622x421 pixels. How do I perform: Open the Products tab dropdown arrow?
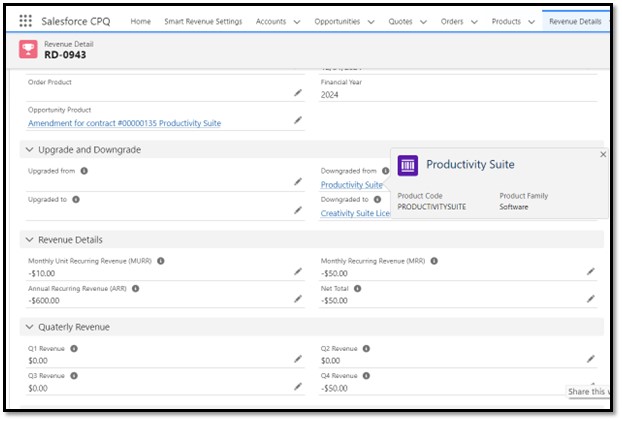click(x=532, y=22)
